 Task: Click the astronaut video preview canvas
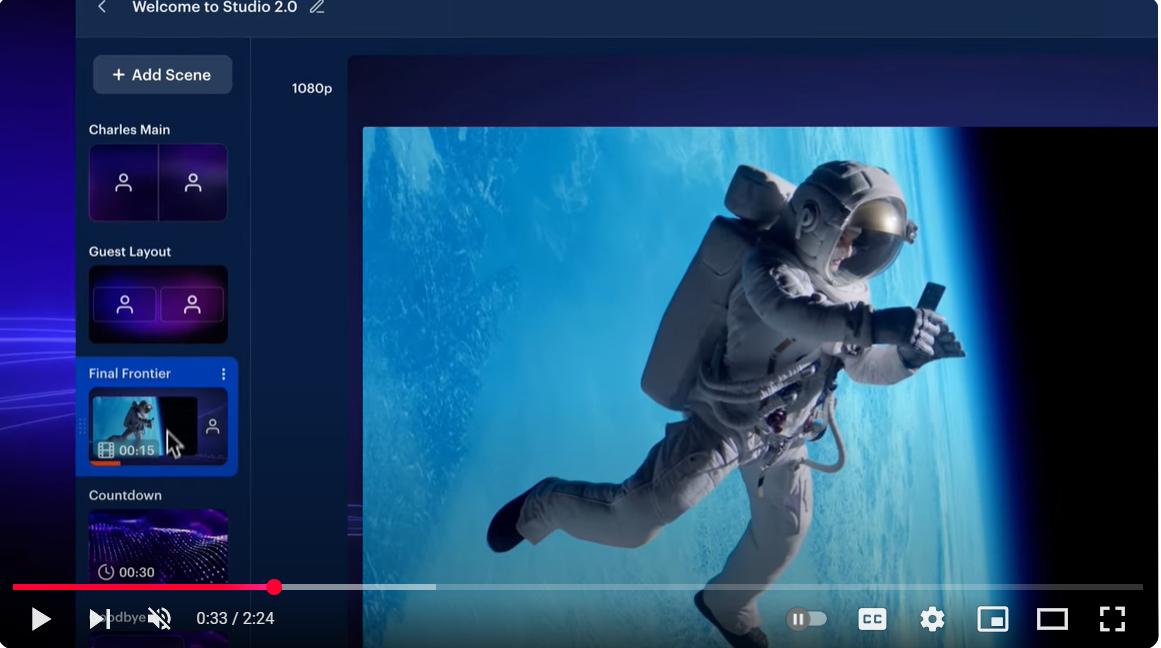760,385
